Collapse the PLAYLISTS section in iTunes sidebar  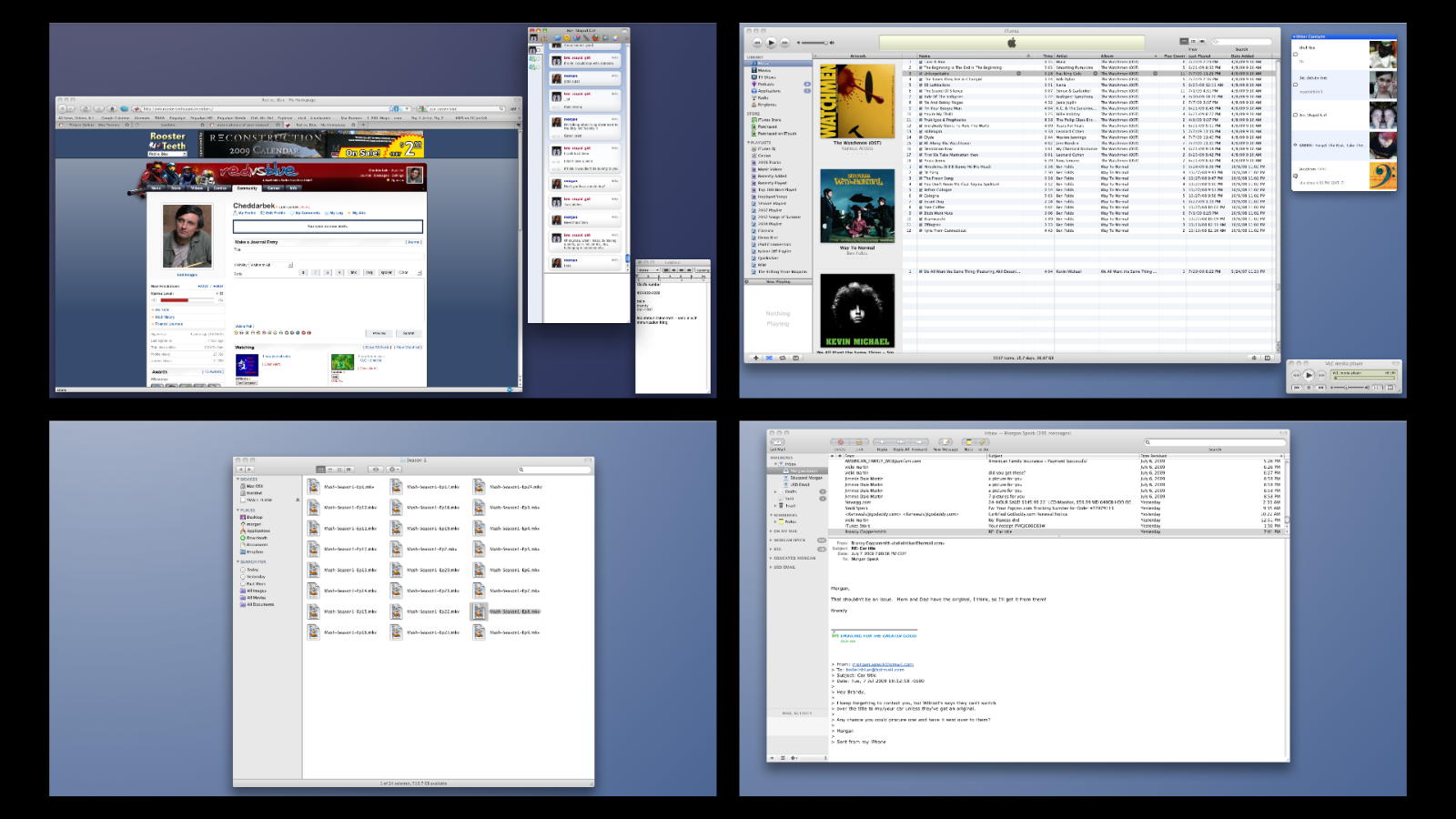coord(749,143)
